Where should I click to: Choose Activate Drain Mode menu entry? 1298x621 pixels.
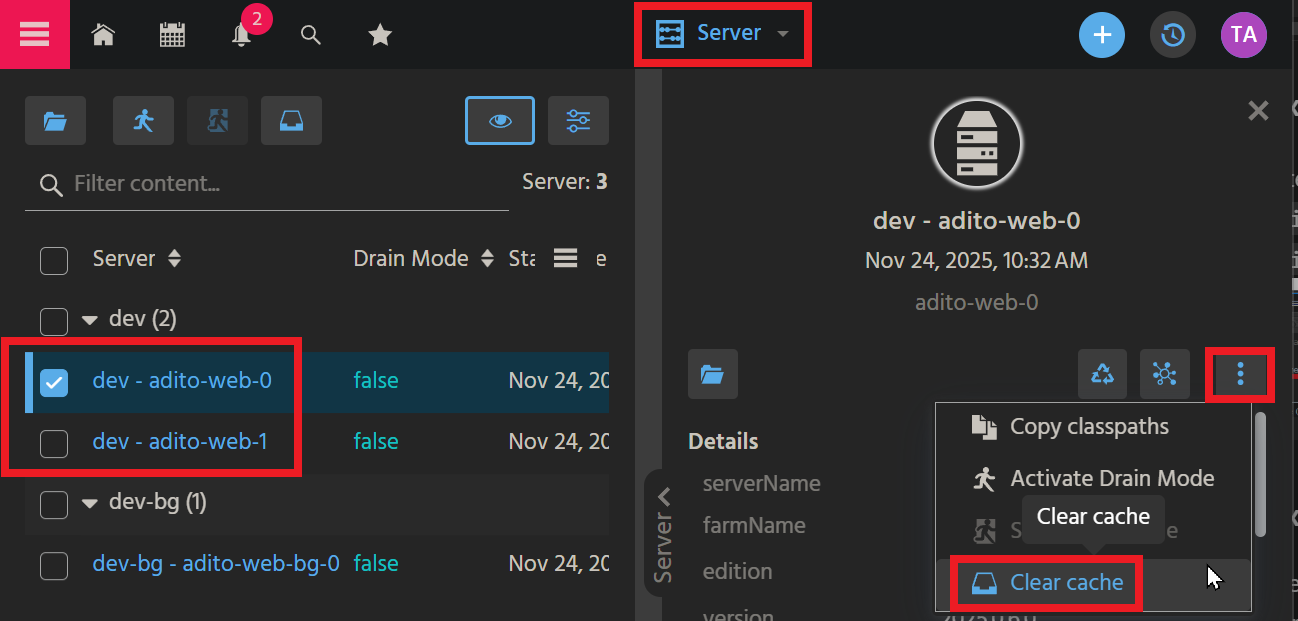tap(1111, 478)
